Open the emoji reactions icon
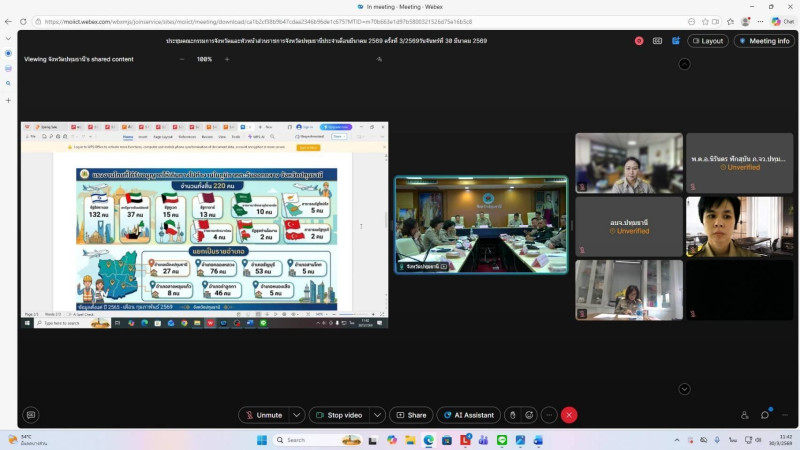 [530, 415]
